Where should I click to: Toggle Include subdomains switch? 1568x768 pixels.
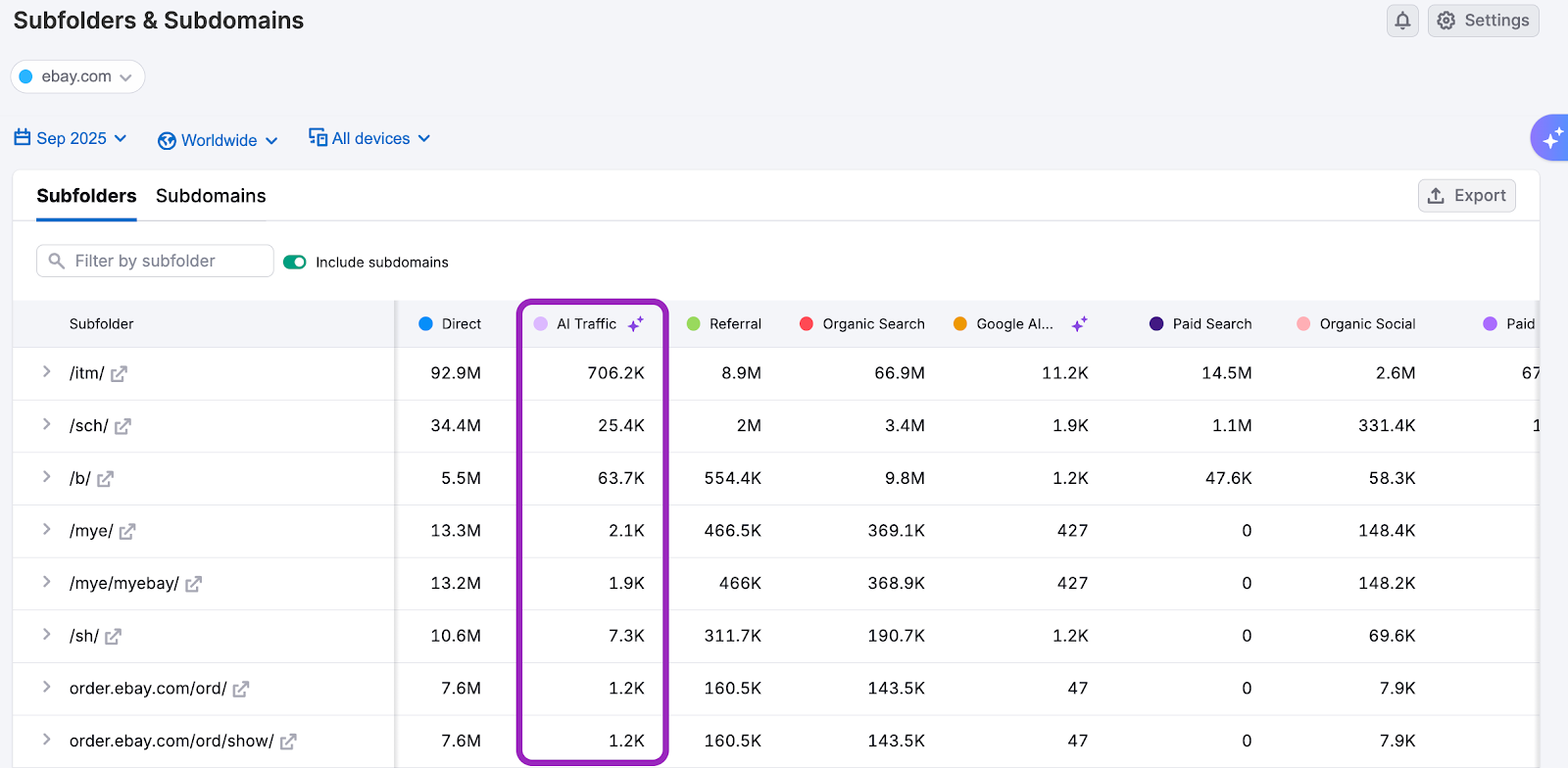295,262
